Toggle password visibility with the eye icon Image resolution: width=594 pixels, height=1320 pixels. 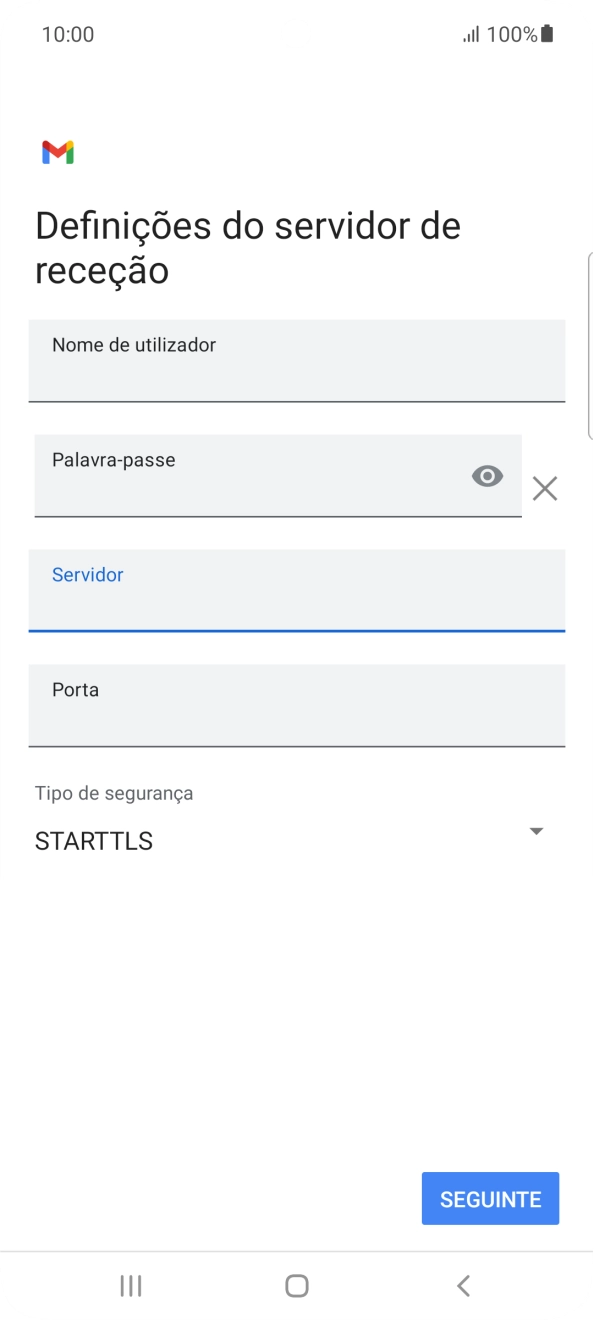(487, 475)
